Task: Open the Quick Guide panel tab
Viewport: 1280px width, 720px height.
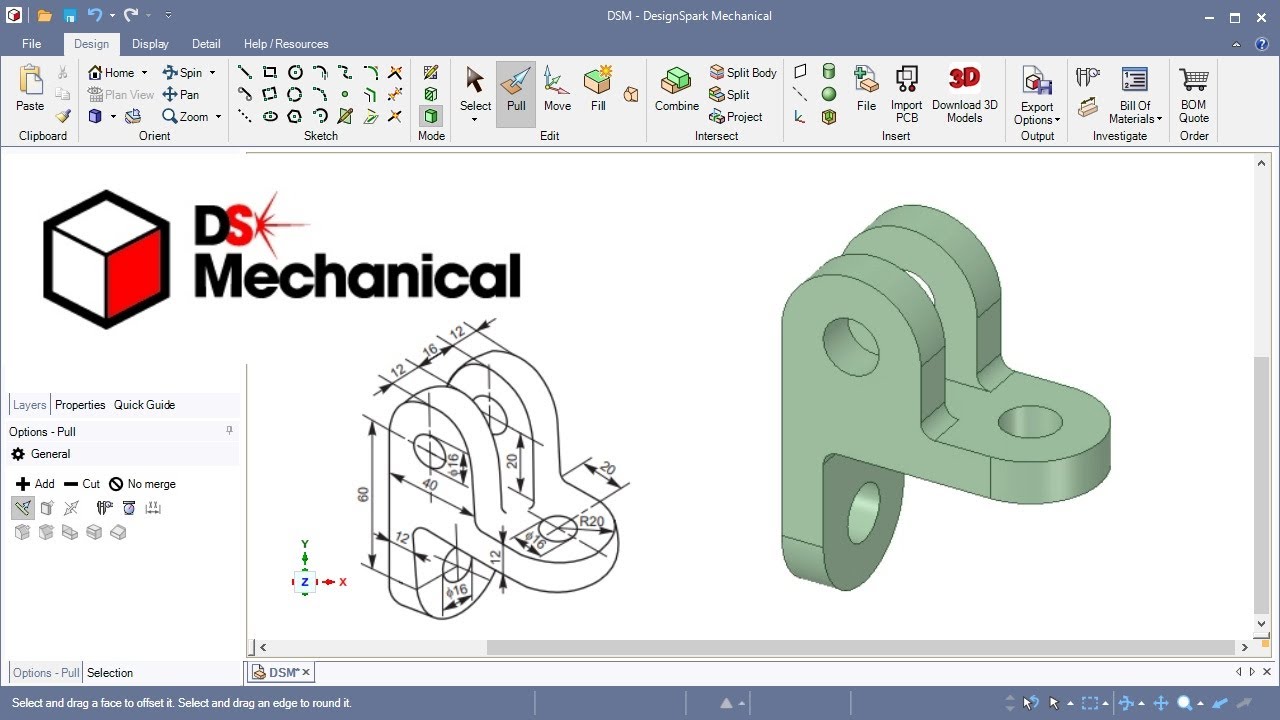Action: (144, 405)
